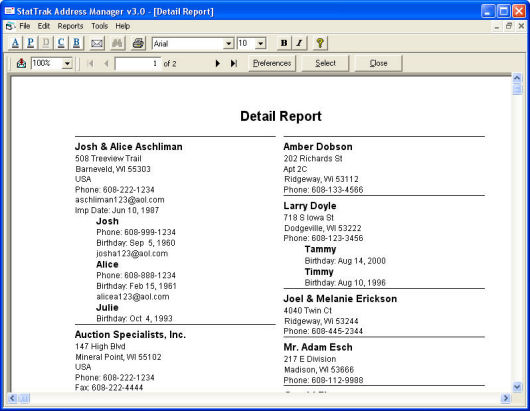This screenshot has width=530, height=411.
Task: Click vertical scrollbar down arrow
Action: click(x=517, y=387)
